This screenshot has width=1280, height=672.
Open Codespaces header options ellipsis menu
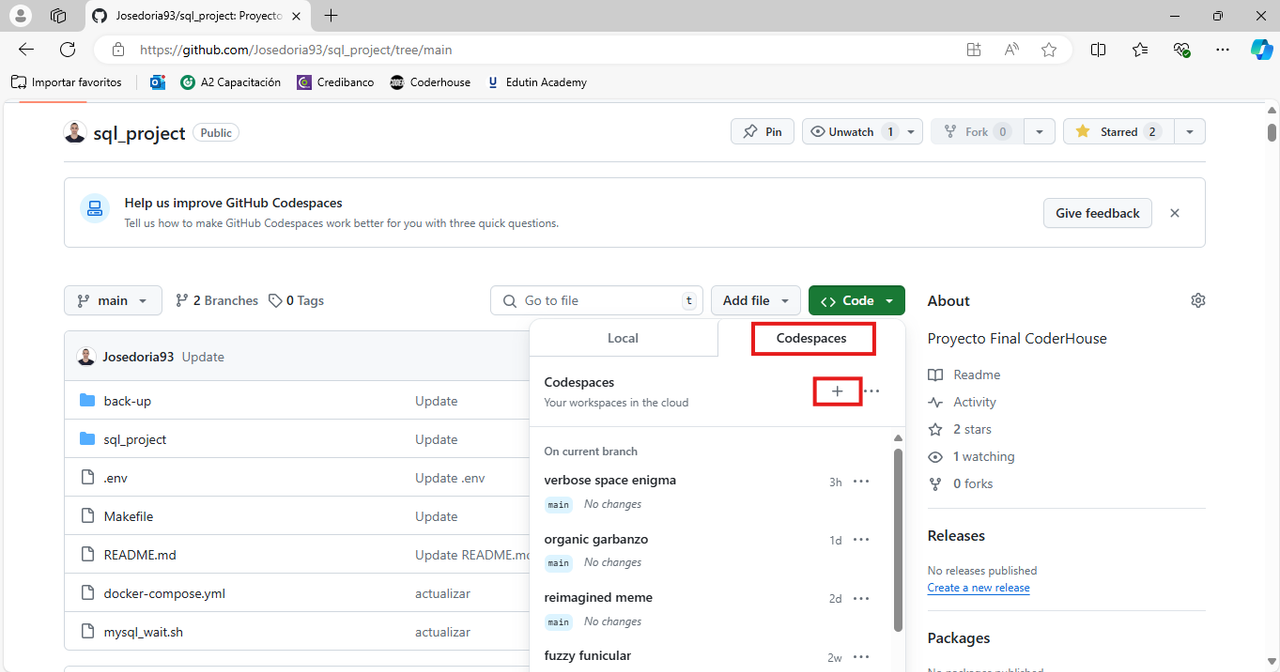[872, 391]
